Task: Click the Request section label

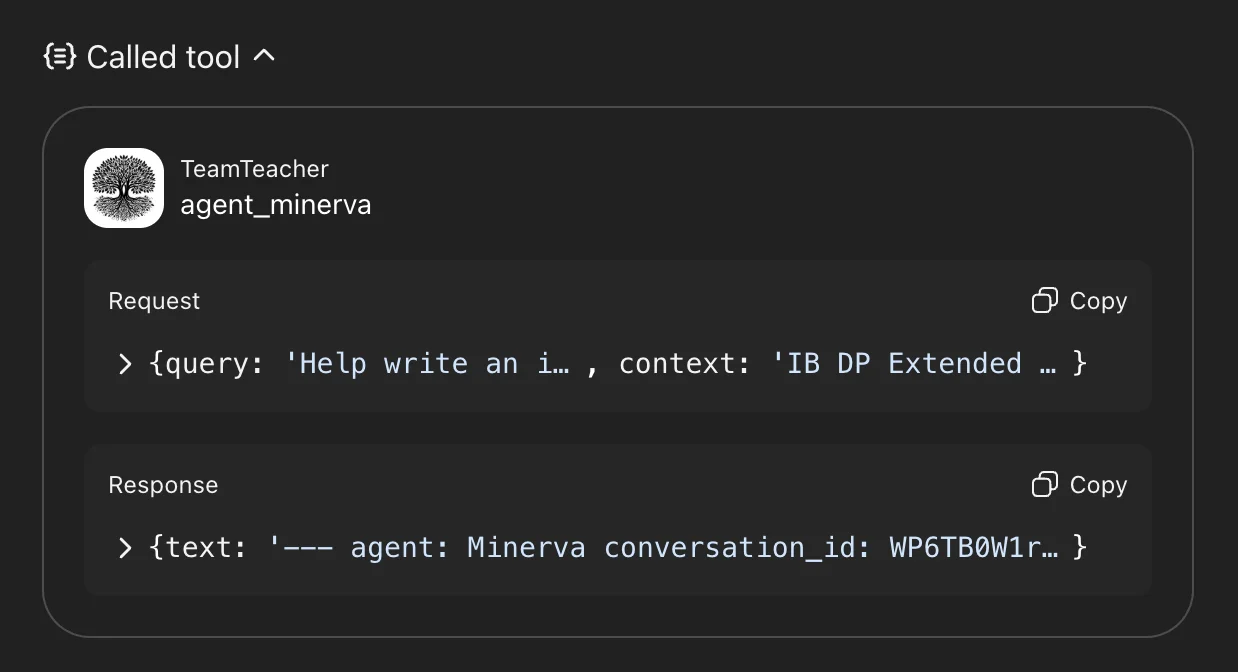Action: [x=154, y=301]
